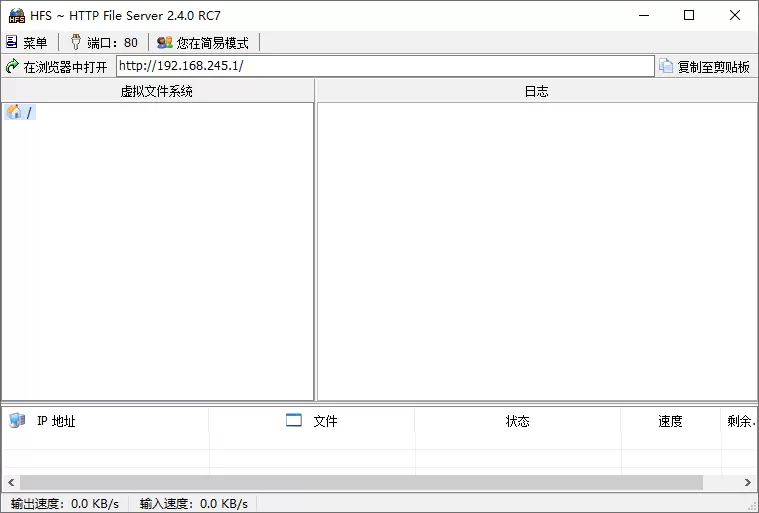759x513 pixels.
Task: Click the HFS app icon in title bar
Action: 17,15
